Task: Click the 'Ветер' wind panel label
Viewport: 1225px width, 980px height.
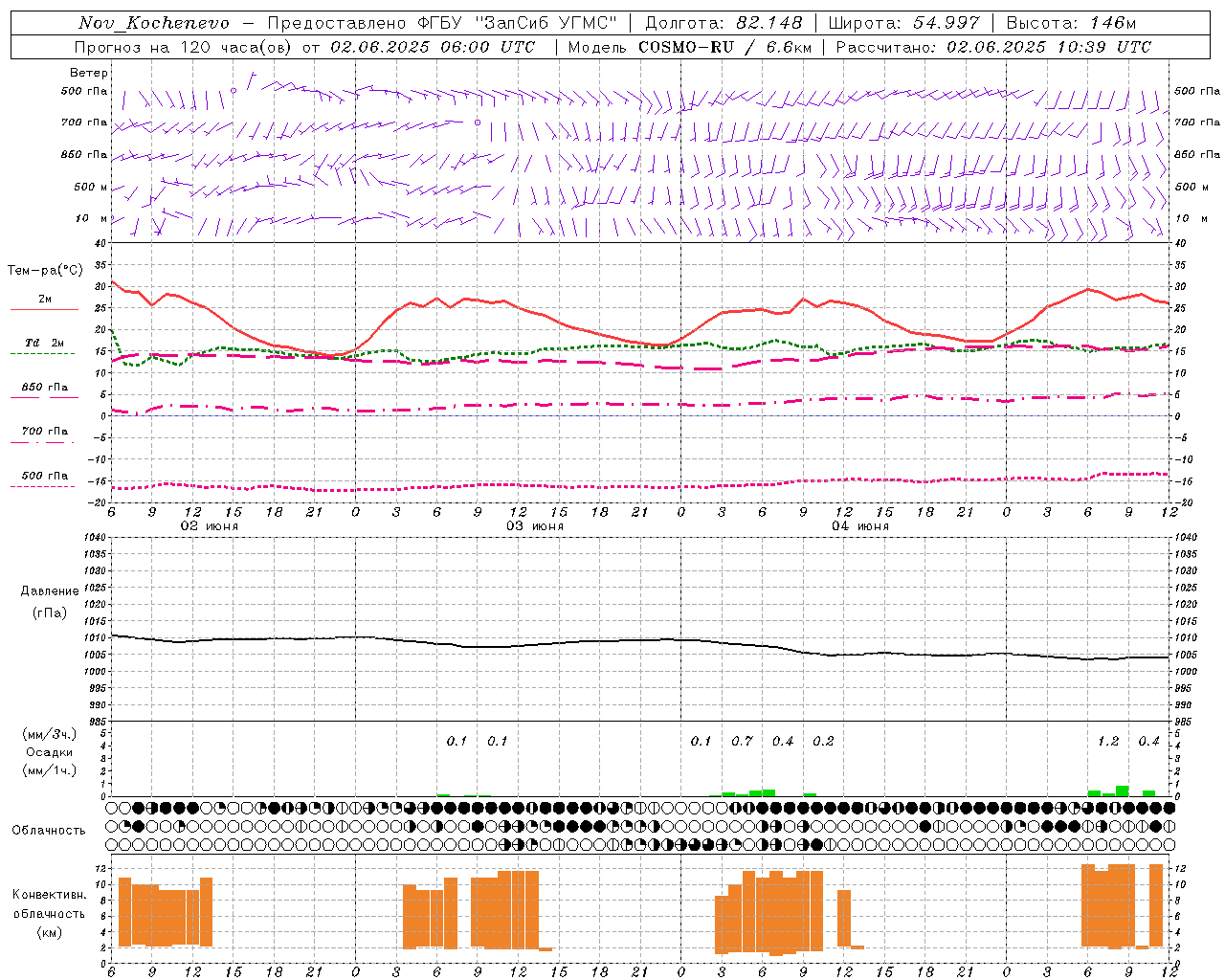Action: tap(89, 73)
